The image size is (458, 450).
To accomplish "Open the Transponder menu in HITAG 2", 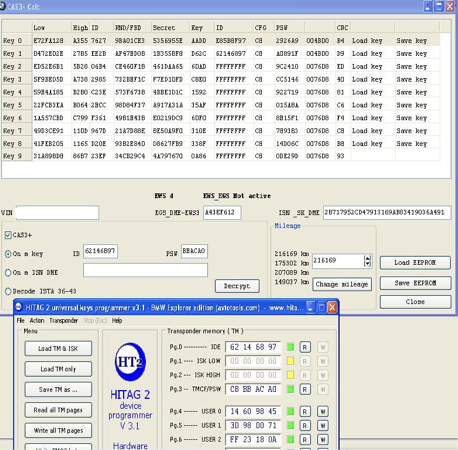I will pos(64,321).
